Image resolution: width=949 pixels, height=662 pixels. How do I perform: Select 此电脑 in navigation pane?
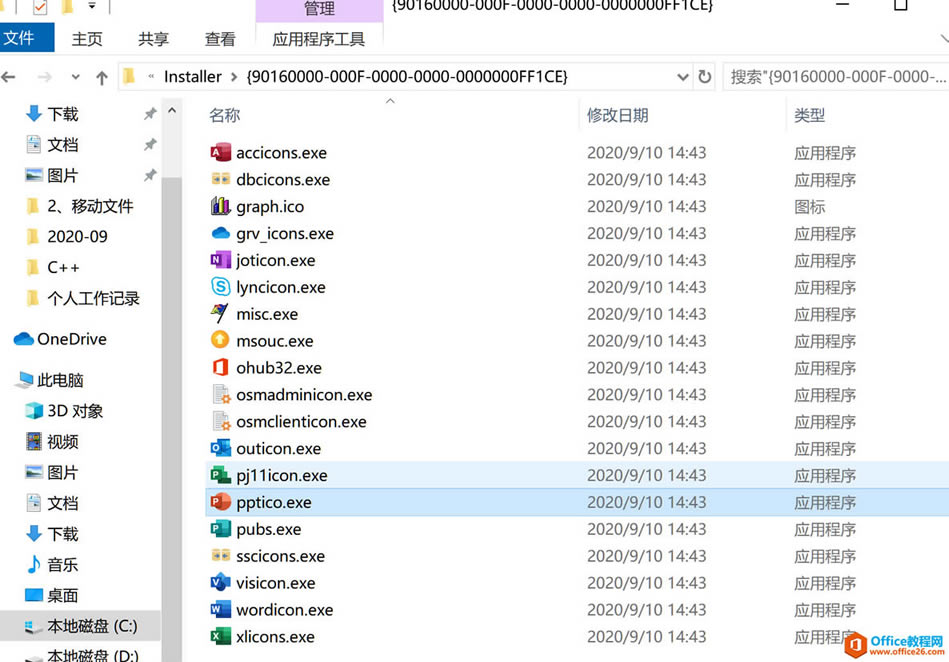click(60, 380)
